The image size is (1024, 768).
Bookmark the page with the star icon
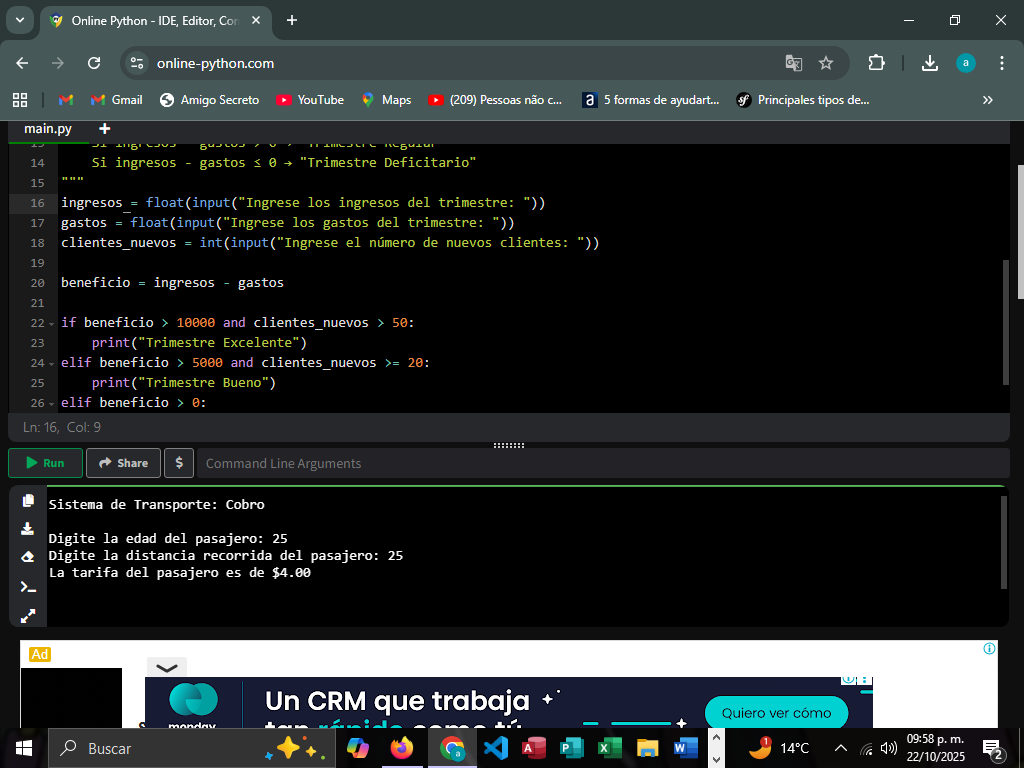pos(826,62)
